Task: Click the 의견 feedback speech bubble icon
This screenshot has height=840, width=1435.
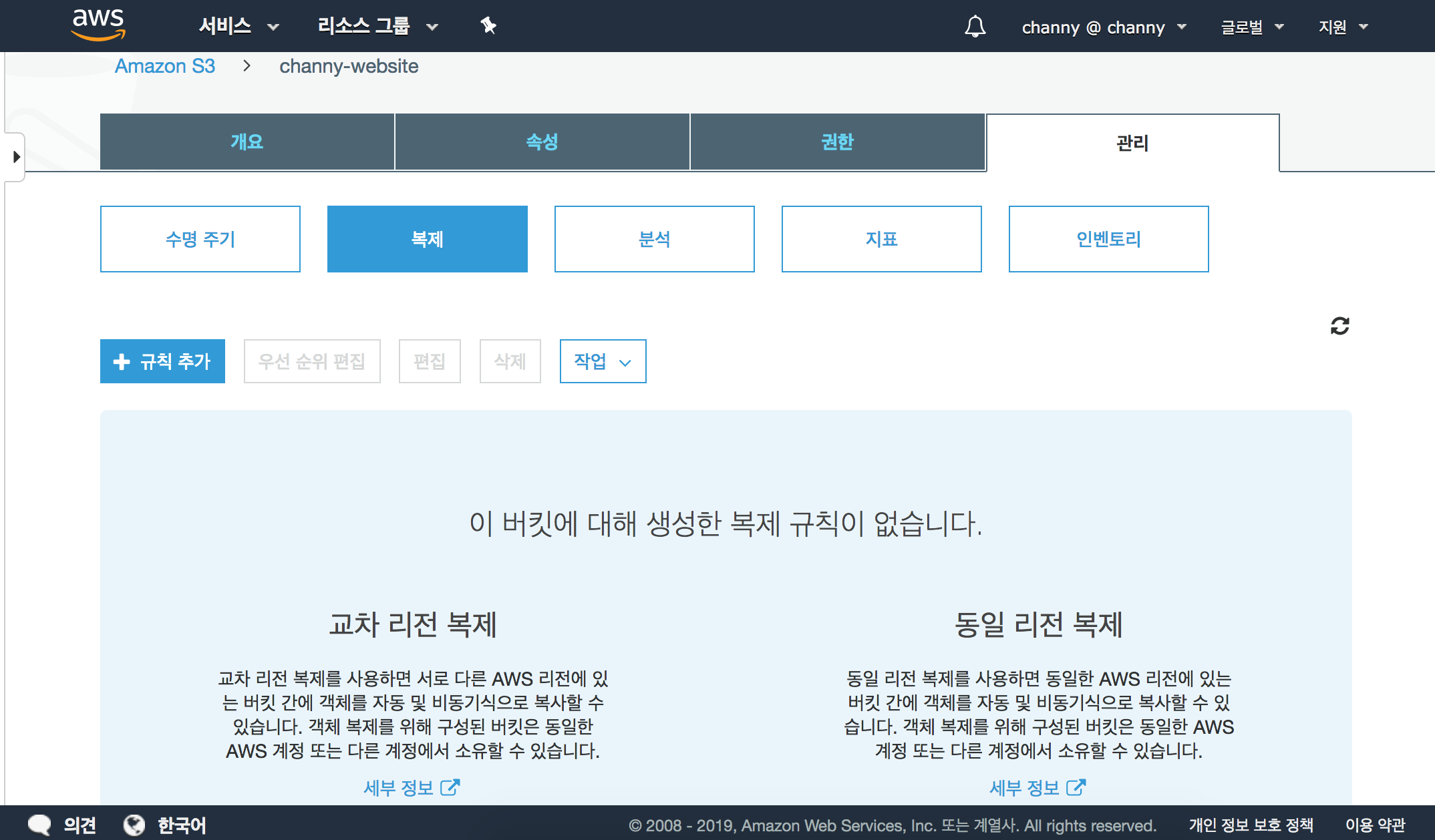Action: (x=39, y=825)
